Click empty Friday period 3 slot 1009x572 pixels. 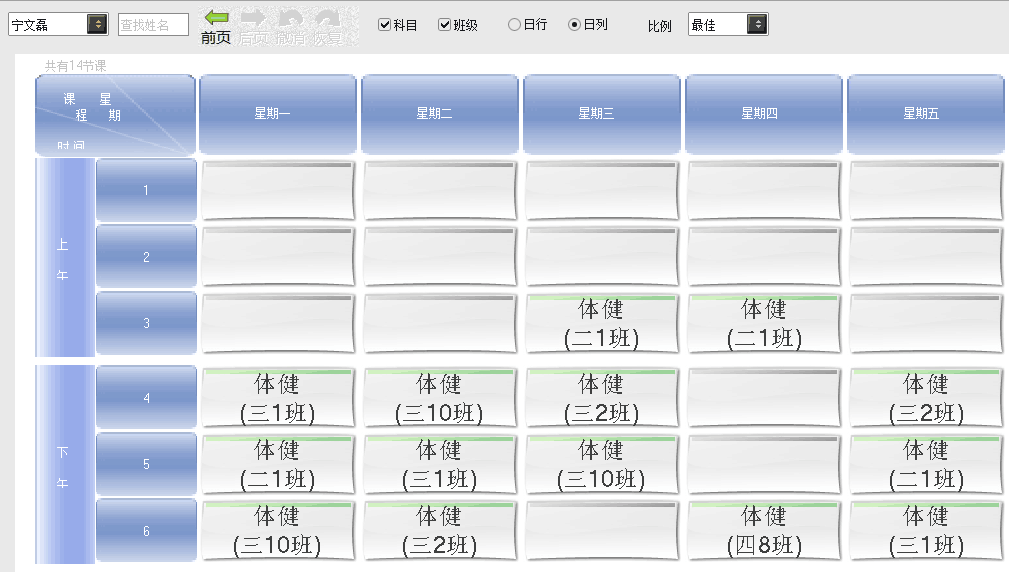tap(926, 324)
